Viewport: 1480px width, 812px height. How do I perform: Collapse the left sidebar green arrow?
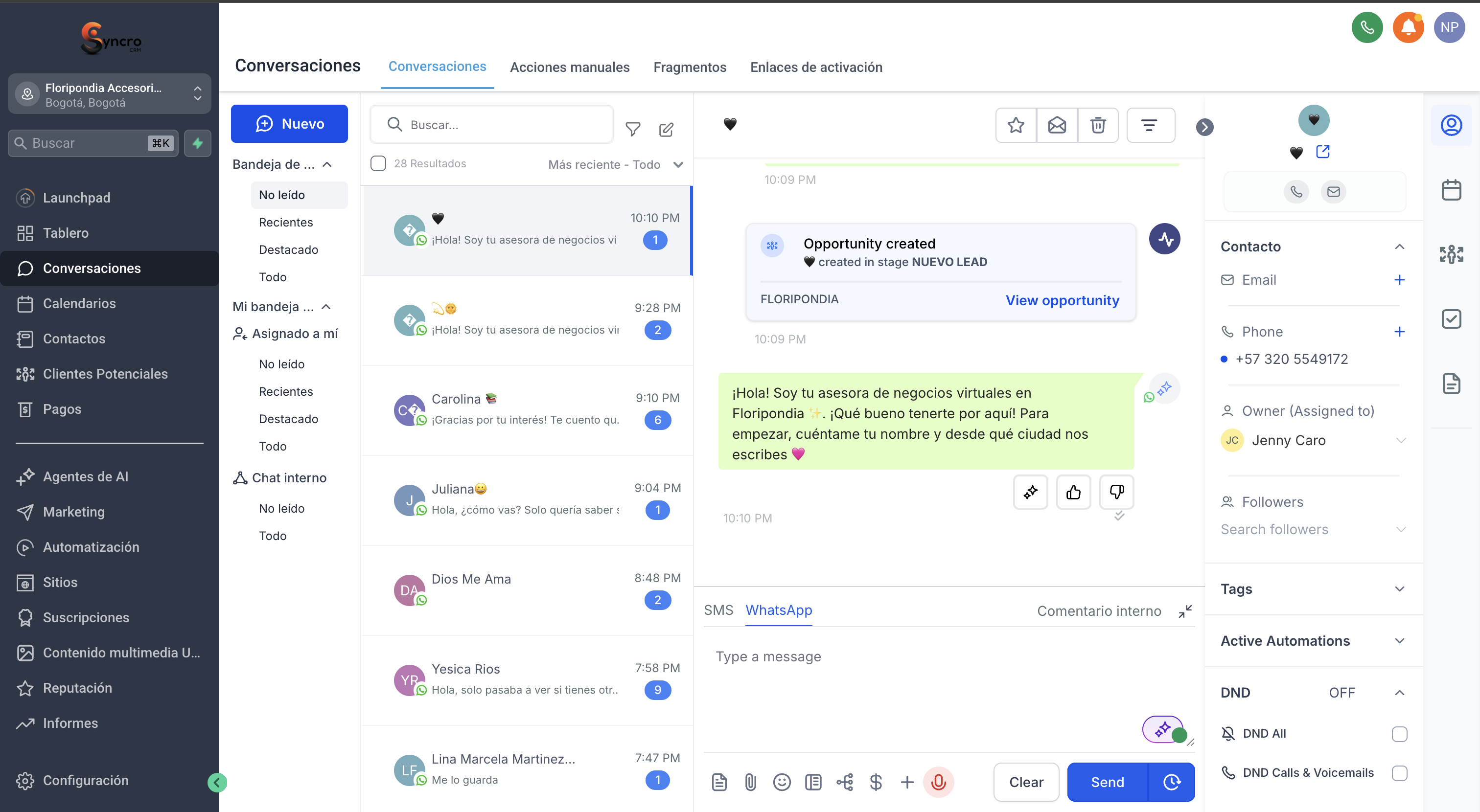(x=217, y=782)
